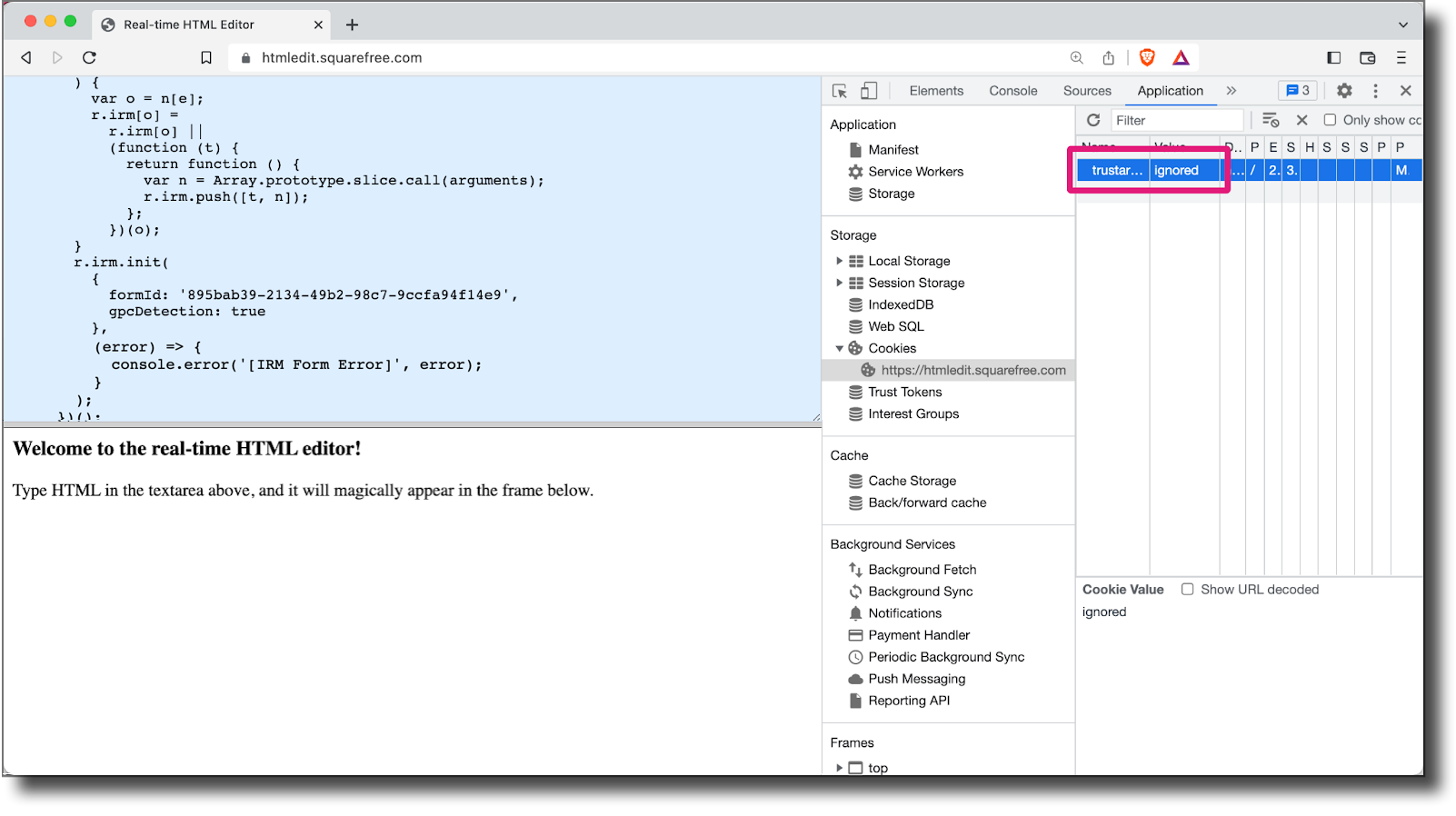Click the Brave Shields lion icon
The width and height of the screenshot is (1456, 816).
click(x=1147, y=58)
